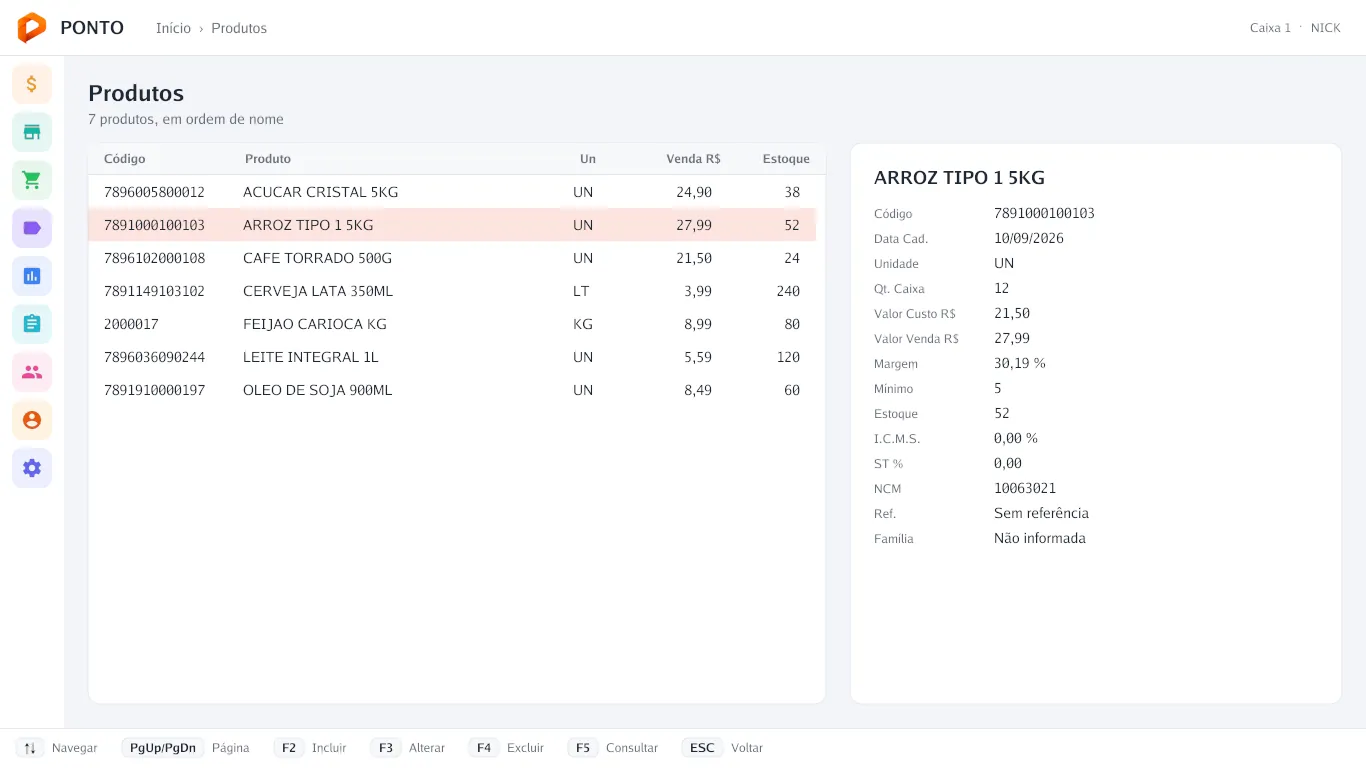The width and height of the screenshot is (1366, 768).
Task: Open the bar chart reports icon
Action: click(x=32, y=276)
